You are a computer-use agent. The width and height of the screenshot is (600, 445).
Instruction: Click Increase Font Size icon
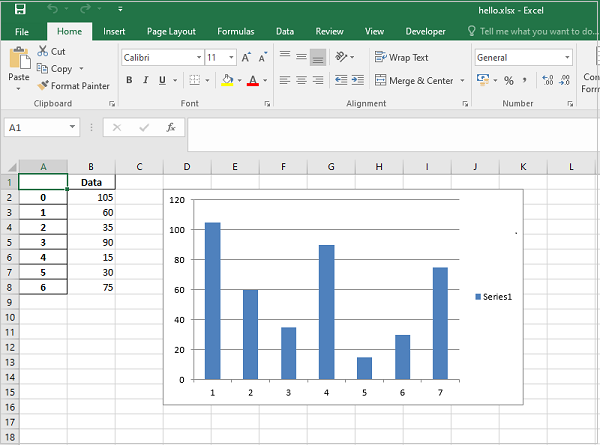point(247,58)
